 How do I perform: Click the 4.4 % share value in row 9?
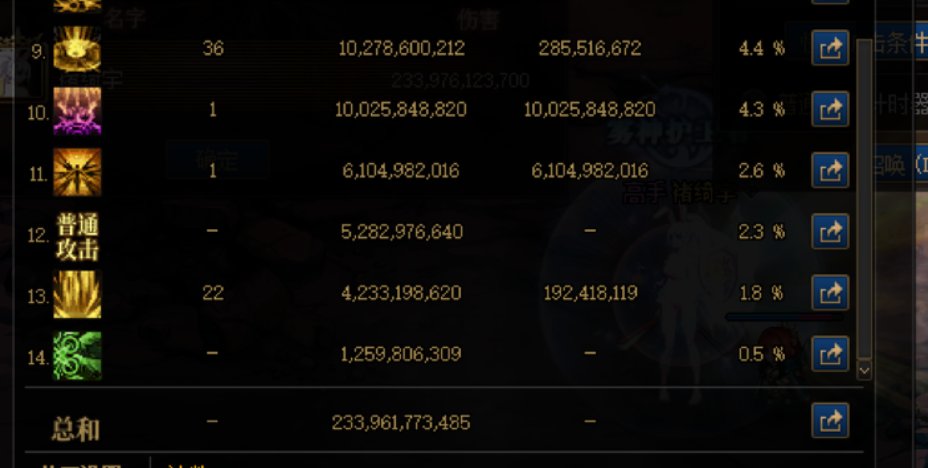click(x=762, y=49)
